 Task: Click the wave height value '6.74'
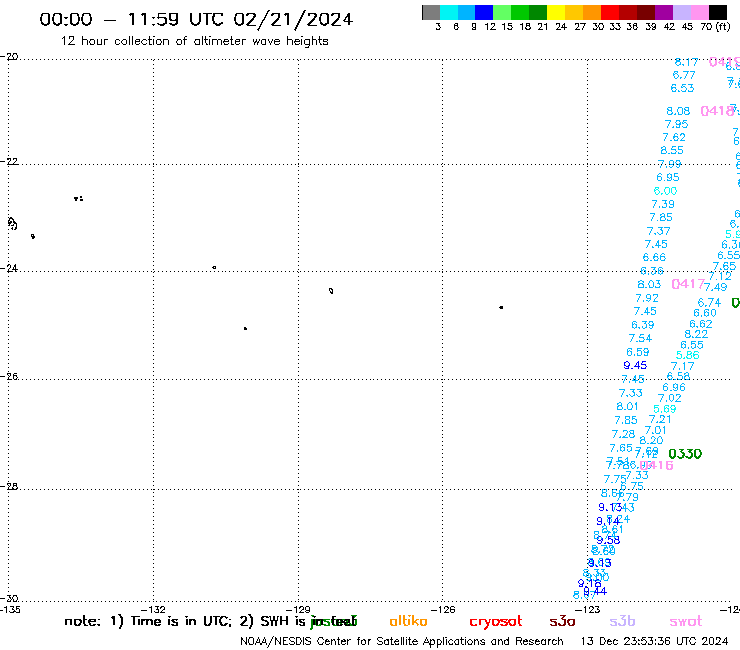[x=709, y=303]
